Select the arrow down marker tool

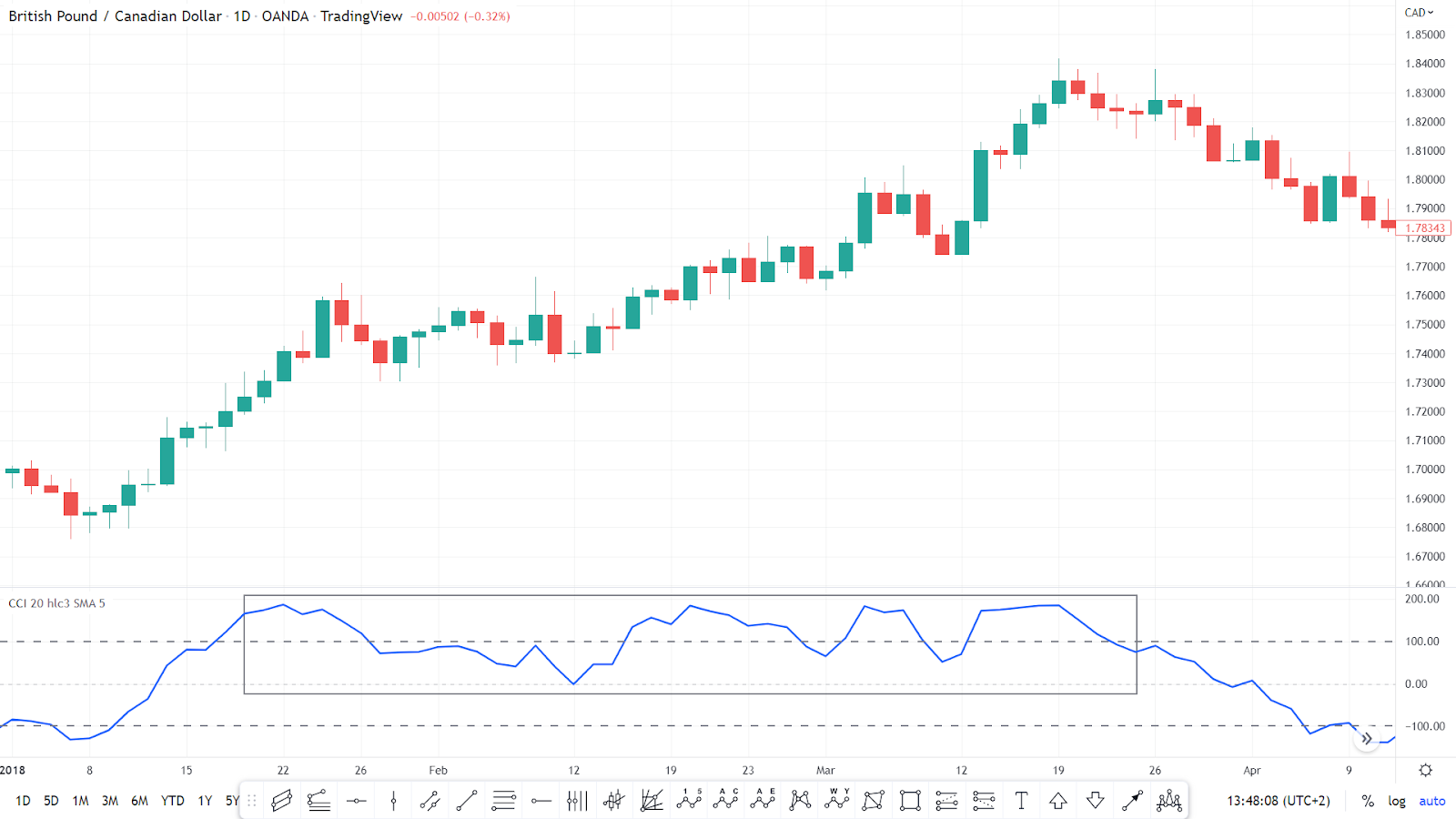(x=1095, y=801)
